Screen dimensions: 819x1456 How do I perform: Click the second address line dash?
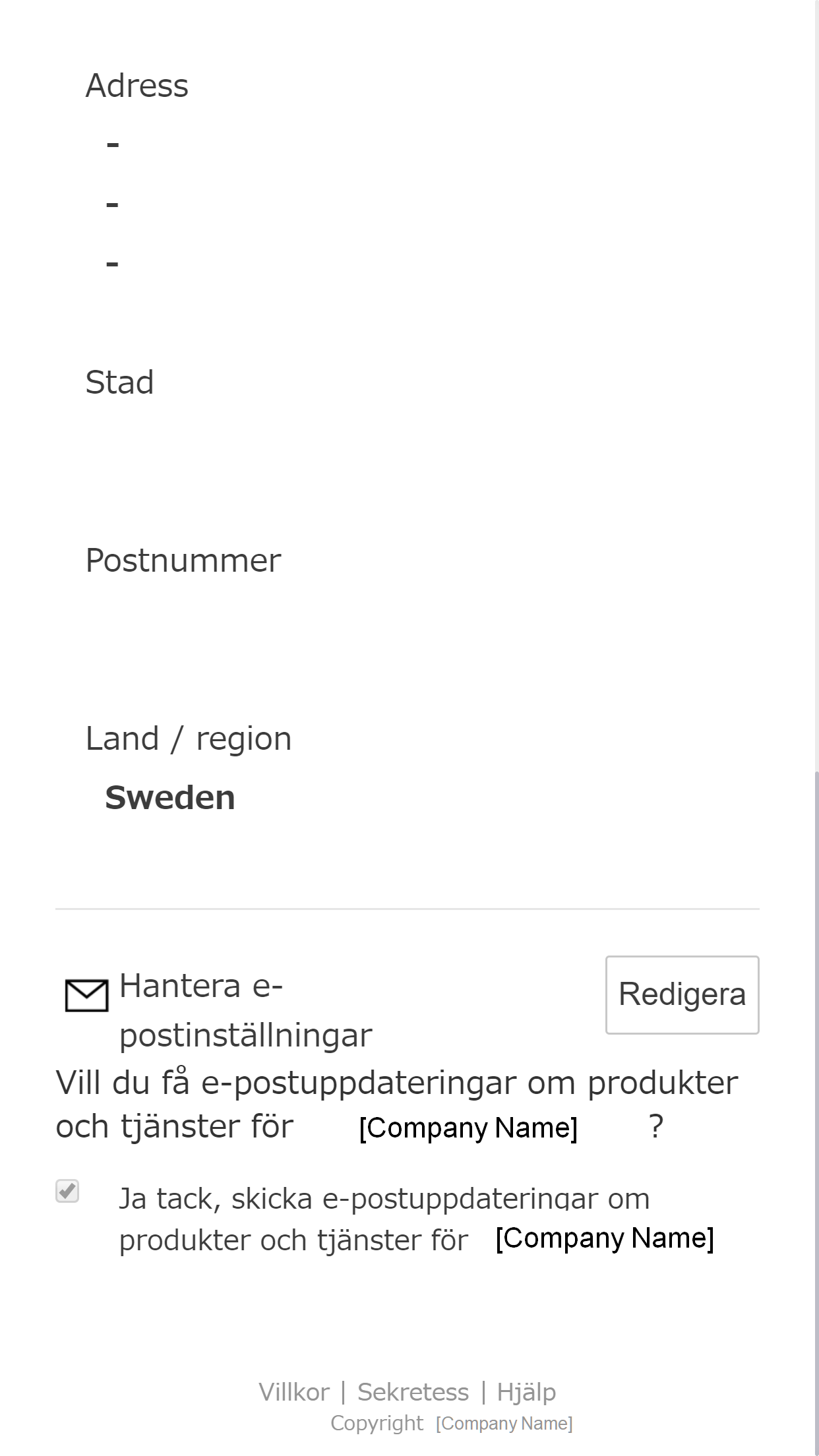[x=113, y=204]
